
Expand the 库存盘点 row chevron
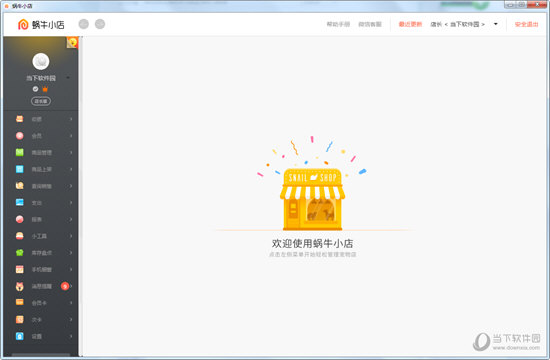pyautogui.click(x=71, y=253)
